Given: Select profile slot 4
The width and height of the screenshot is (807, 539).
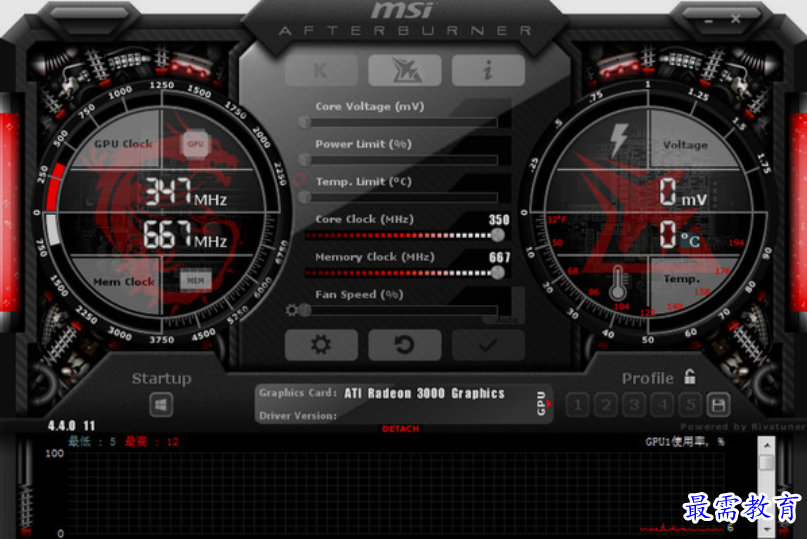Looking at the screenshot, I should [x=662, y=405].
